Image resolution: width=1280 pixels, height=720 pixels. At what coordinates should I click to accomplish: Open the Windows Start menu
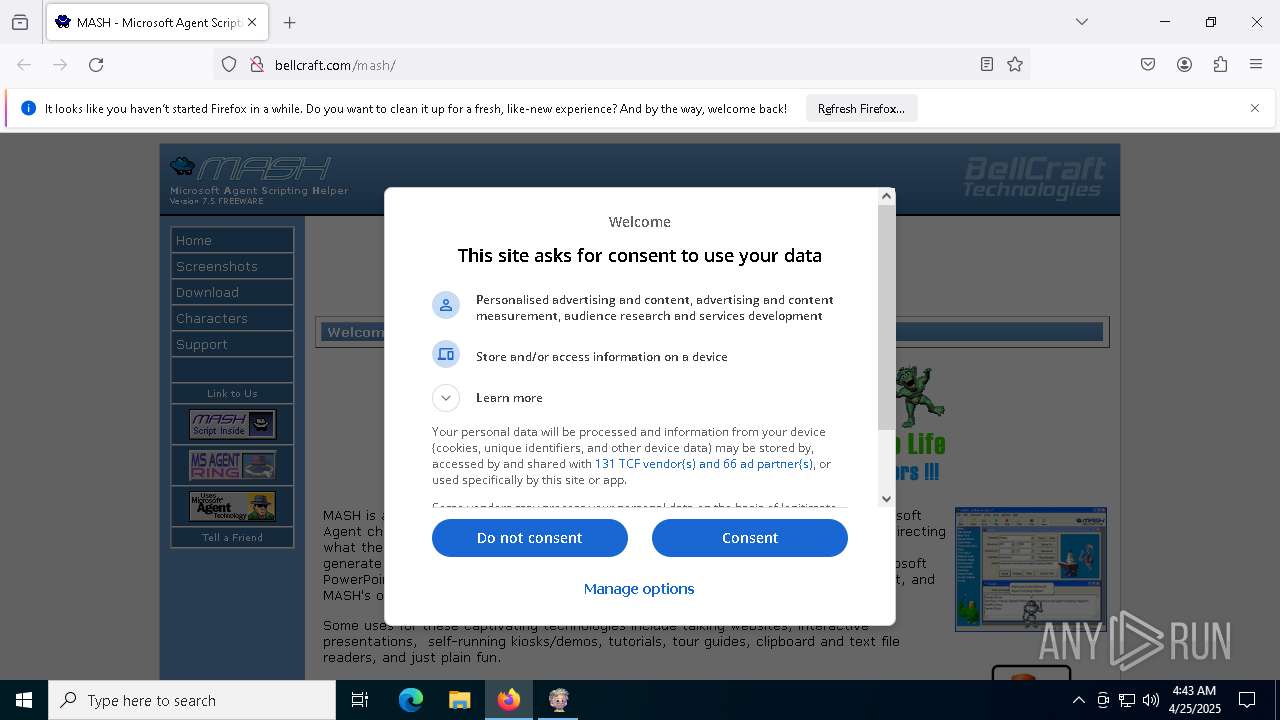click(x=24, y=700)
